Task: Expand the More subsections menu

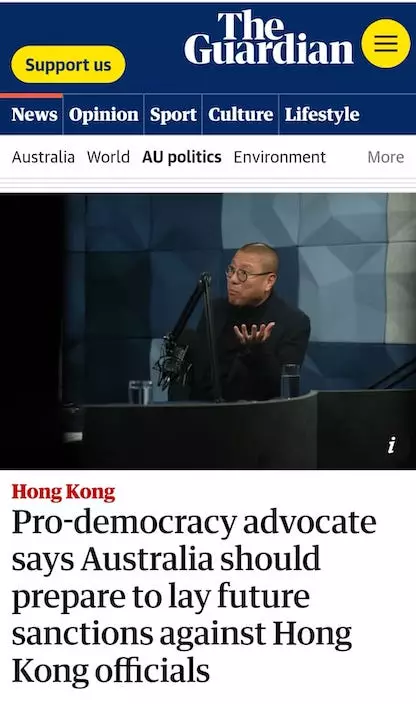Action: 385,157
